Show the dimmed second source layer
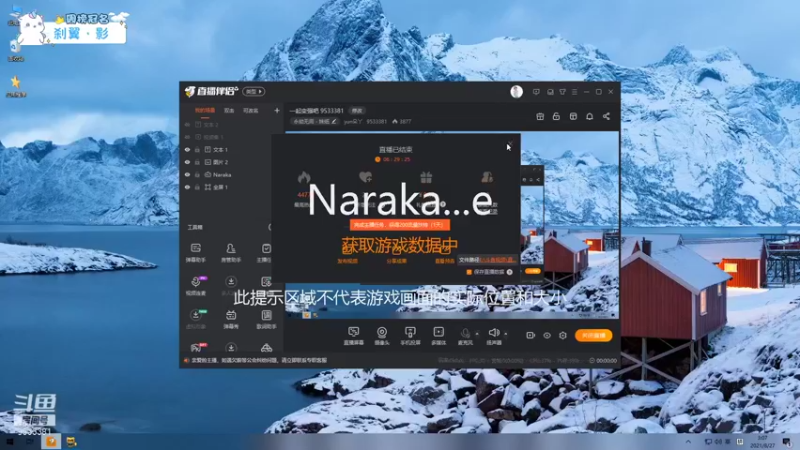The image size is (800, 450). (187, 137)
